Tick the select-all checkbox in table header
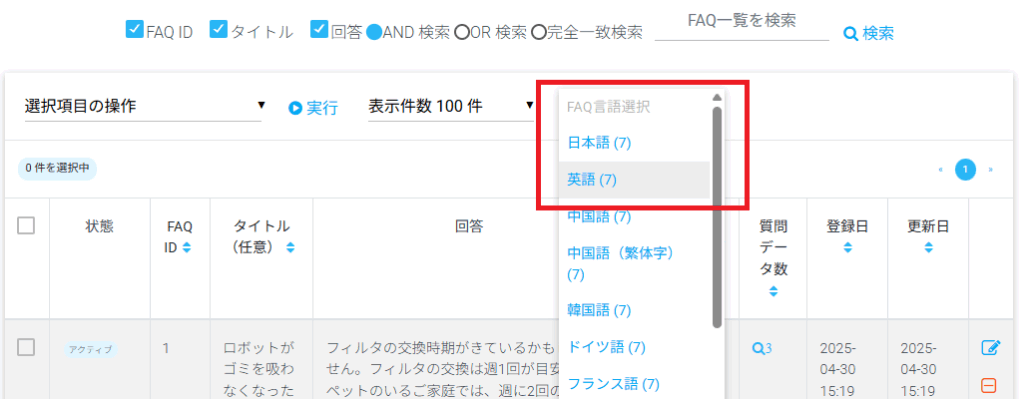 pyautogui.click(x=26, y=226)
